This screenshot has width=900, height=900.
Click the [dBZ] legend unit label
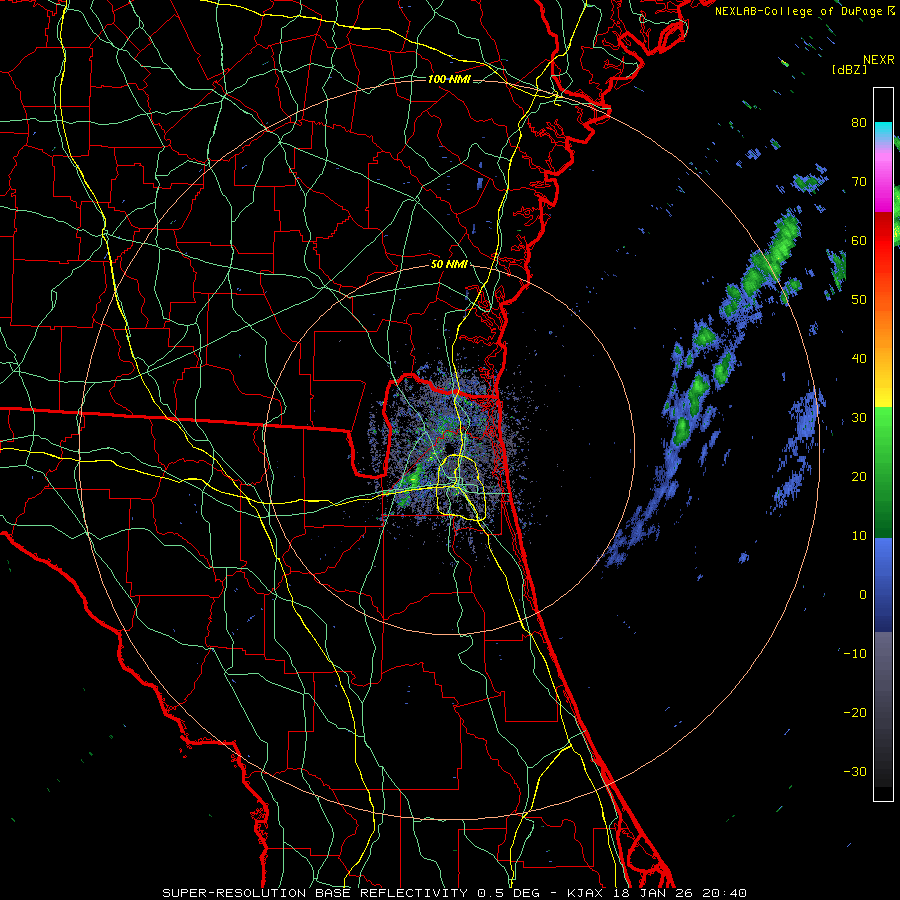coord(849,69)
